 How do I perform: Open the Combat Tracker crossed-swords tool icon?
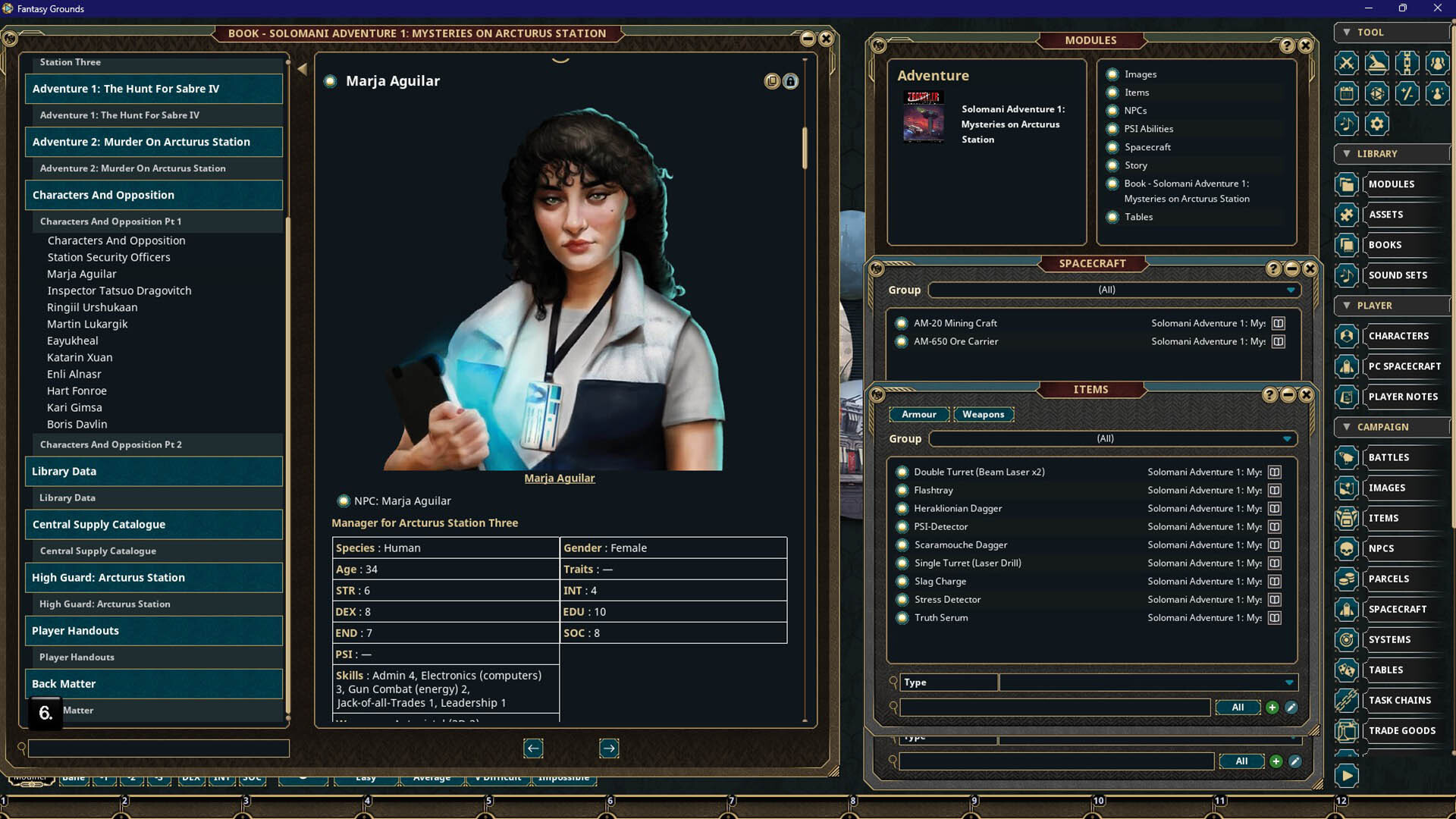[1346, 63]
